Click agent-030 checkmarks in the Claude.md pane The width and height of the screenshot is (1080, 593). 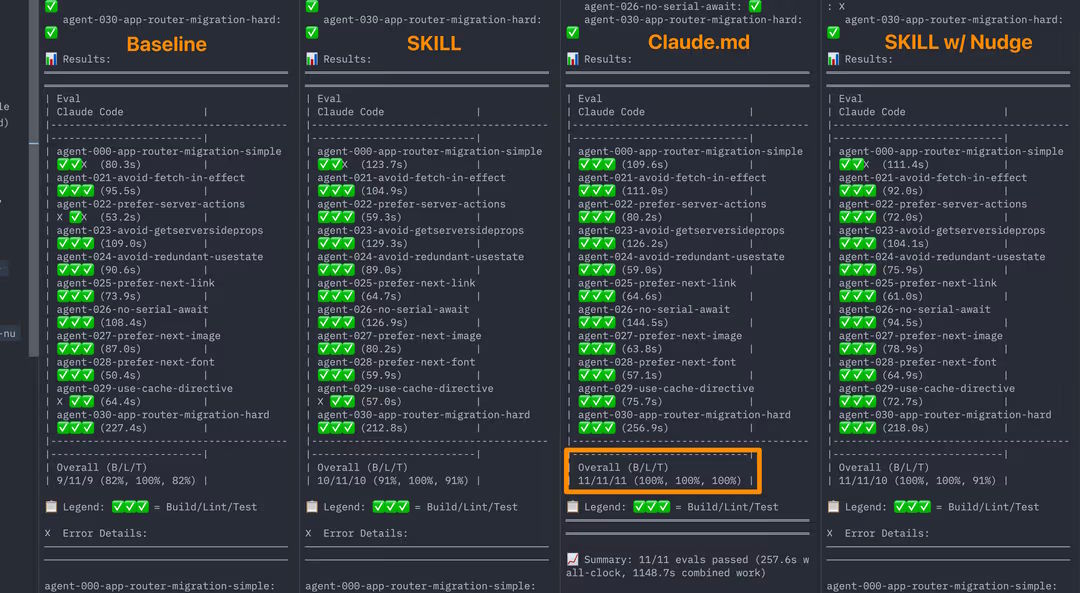click(597, 428)
